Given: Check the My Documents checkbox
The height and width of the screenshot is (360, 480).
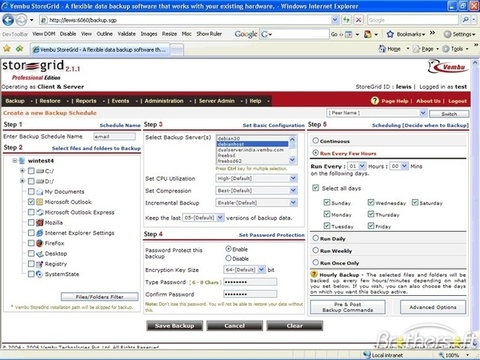Looking at the screenshot, I should click(31, 191).
